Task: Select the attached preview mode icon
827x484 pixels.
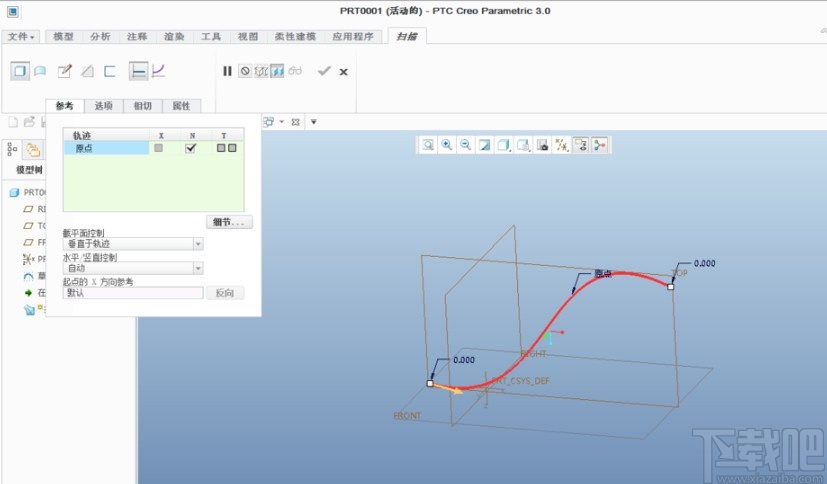Action: (277, 71)
